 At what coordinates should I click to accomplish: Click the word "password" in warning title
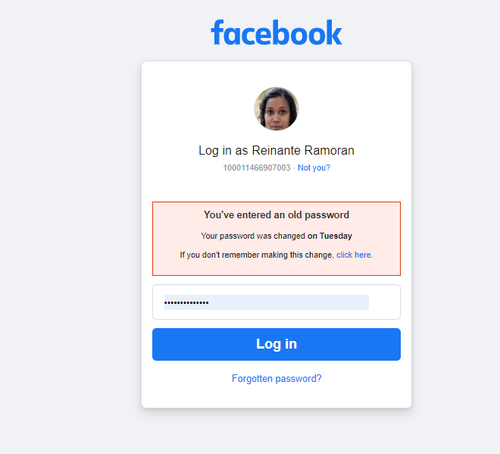327,215
